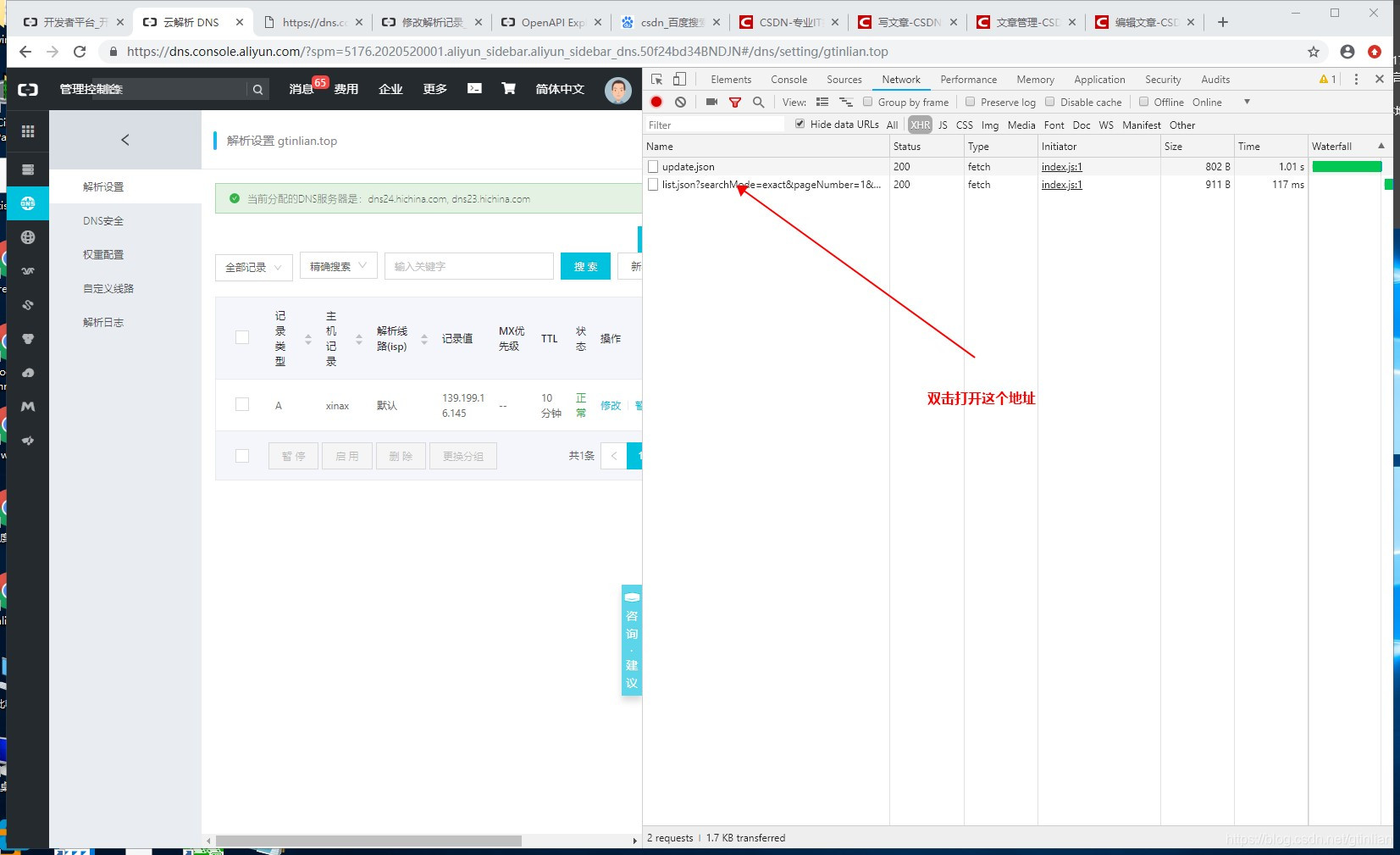Switch to the Elements tab
Screen dimensions: 1400x855
click(731, 79)
